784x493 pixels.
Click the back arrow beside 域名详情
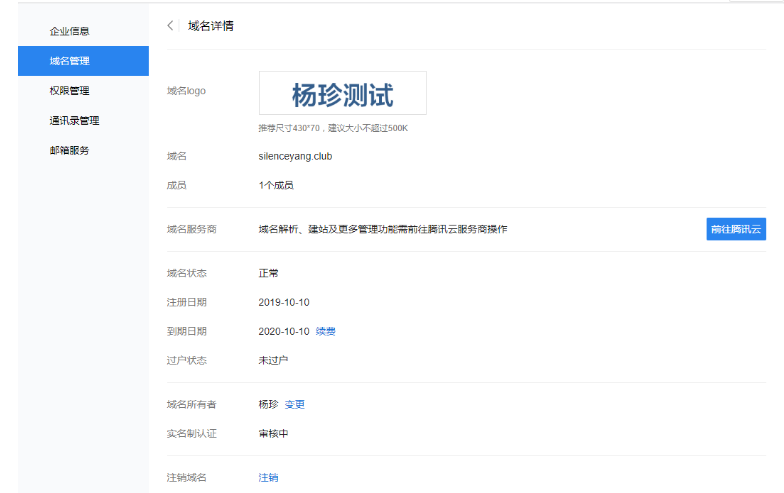click(x=171, y=25)
